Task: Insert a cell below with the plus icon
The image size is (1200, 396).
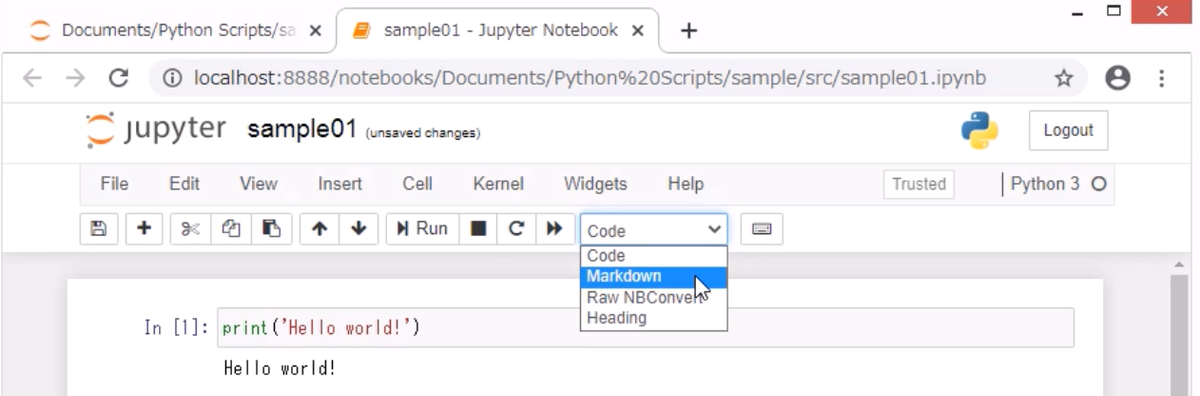Action: [144, 229]
